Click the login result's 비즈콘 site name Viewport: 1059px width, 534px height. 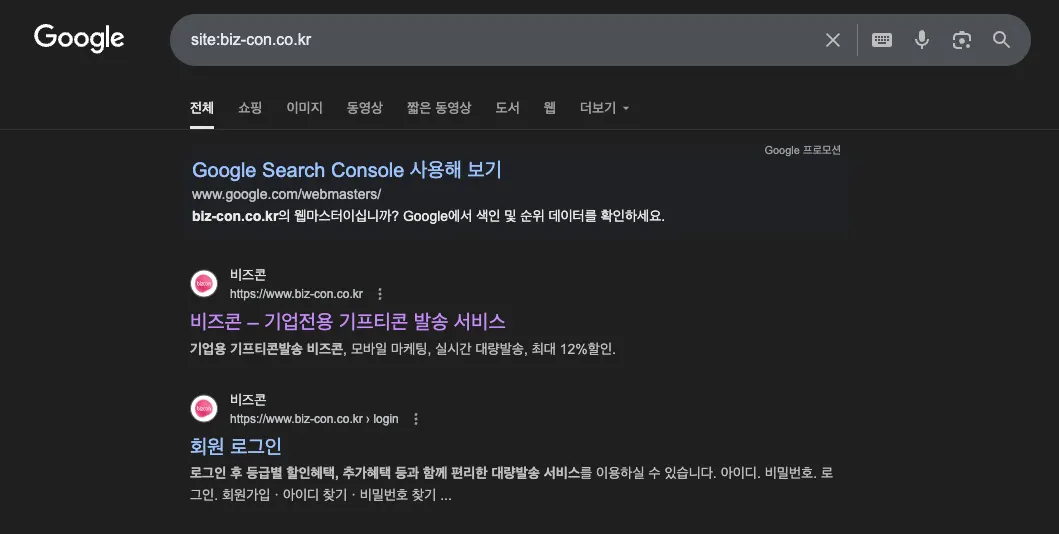[248, 400]
